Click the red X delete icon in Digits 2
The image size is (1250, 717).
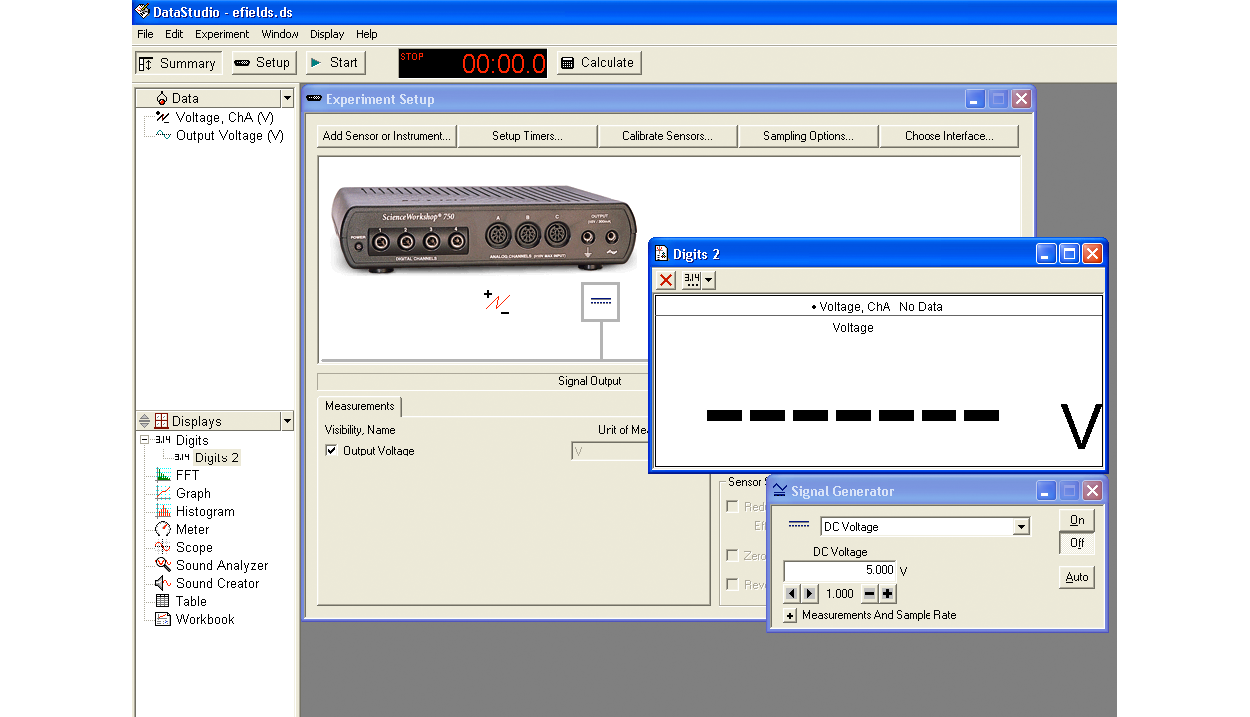[x=666, y=280]
